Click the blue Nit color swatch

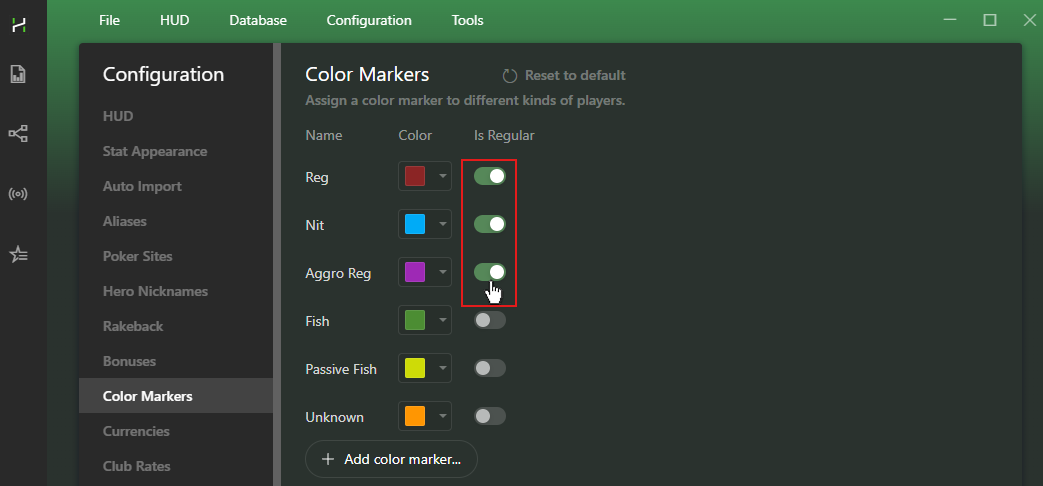415,225
